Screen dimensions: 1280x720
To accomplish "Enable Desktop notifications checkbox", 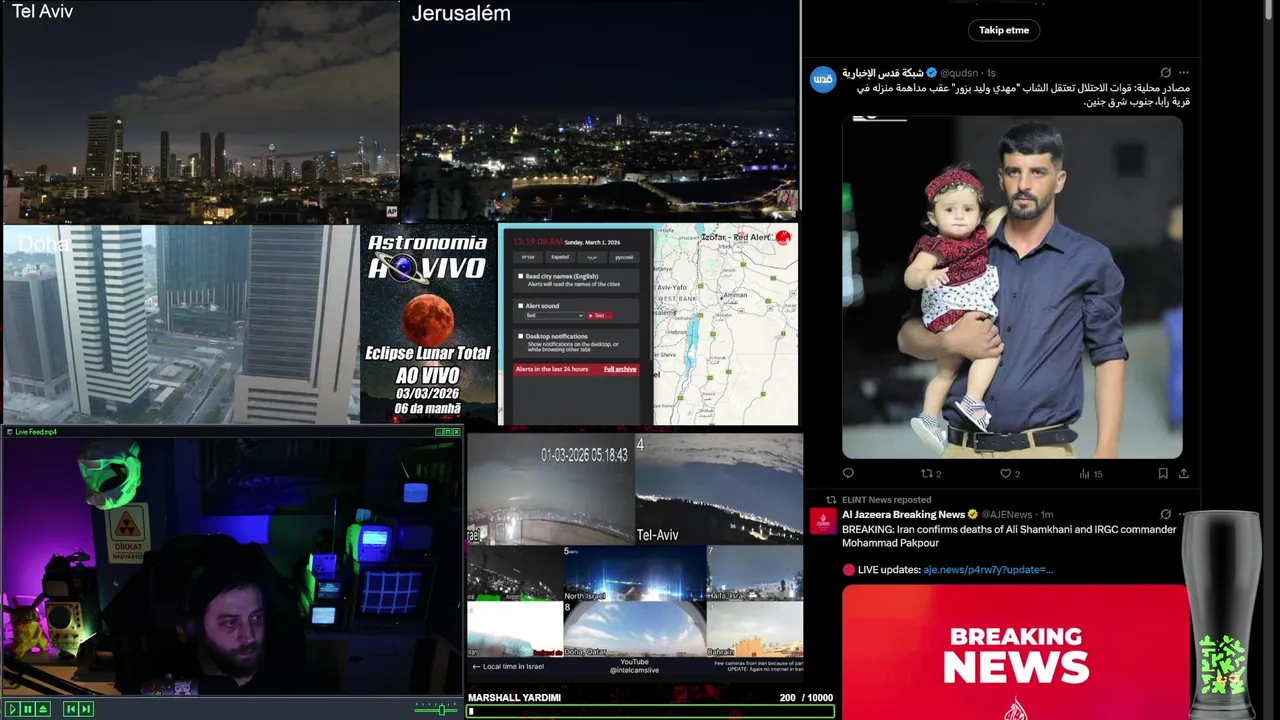I will (521, 336).
